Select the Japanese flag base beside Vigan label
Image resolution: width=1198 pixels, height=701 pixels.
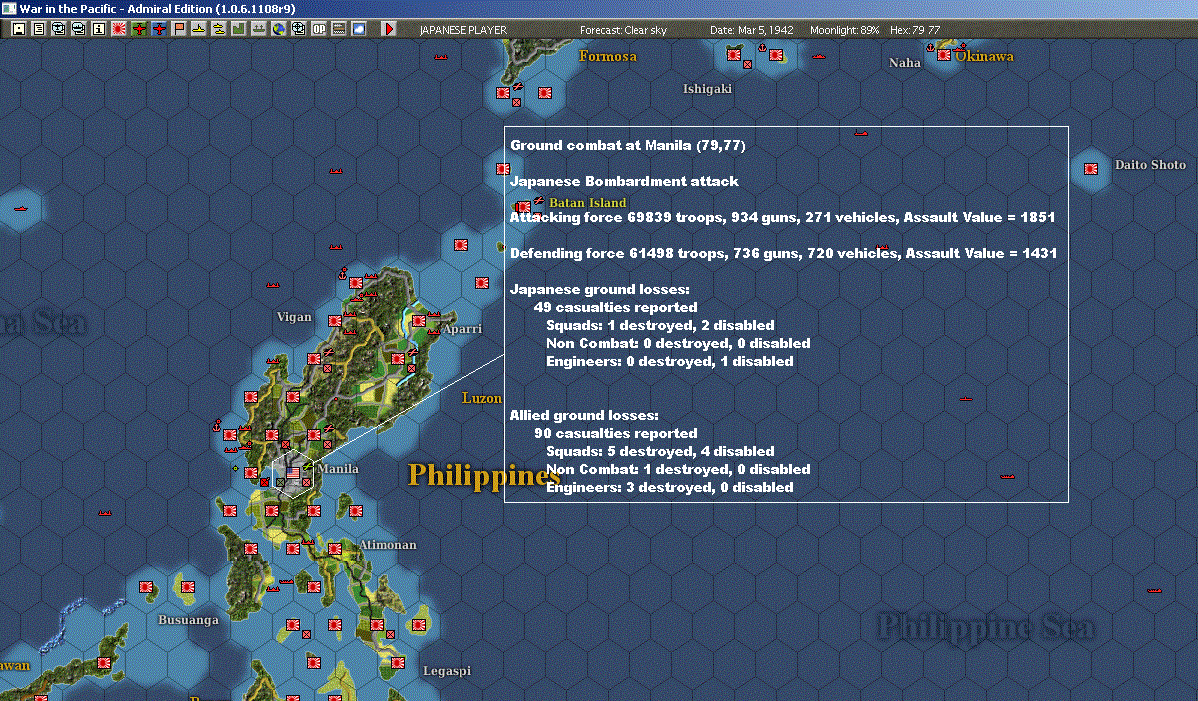coord(335,321)
